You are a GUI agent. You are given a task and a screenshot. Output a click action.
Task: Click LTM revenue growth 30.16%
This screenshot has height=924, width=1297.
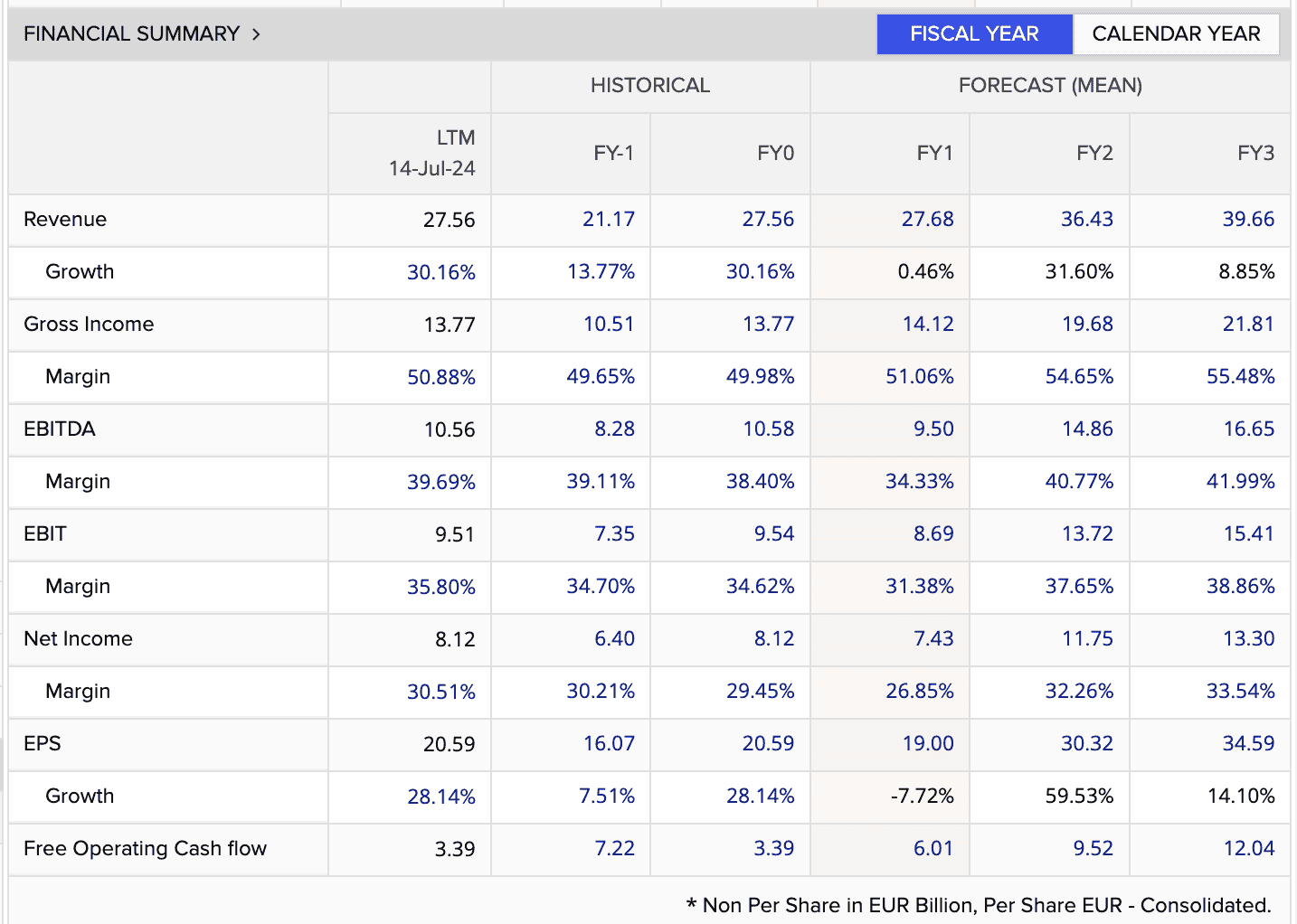coord(441,272)
